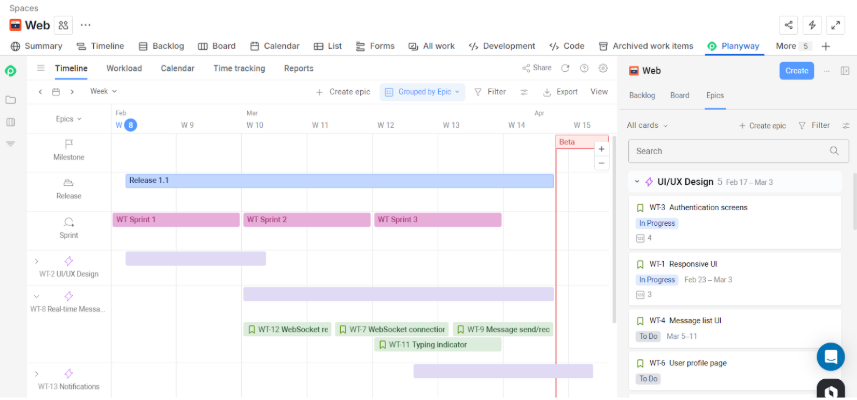Screen dimensions: 857x400
Task: Open the folder icon in left sidebar
Action: point(10,100)
